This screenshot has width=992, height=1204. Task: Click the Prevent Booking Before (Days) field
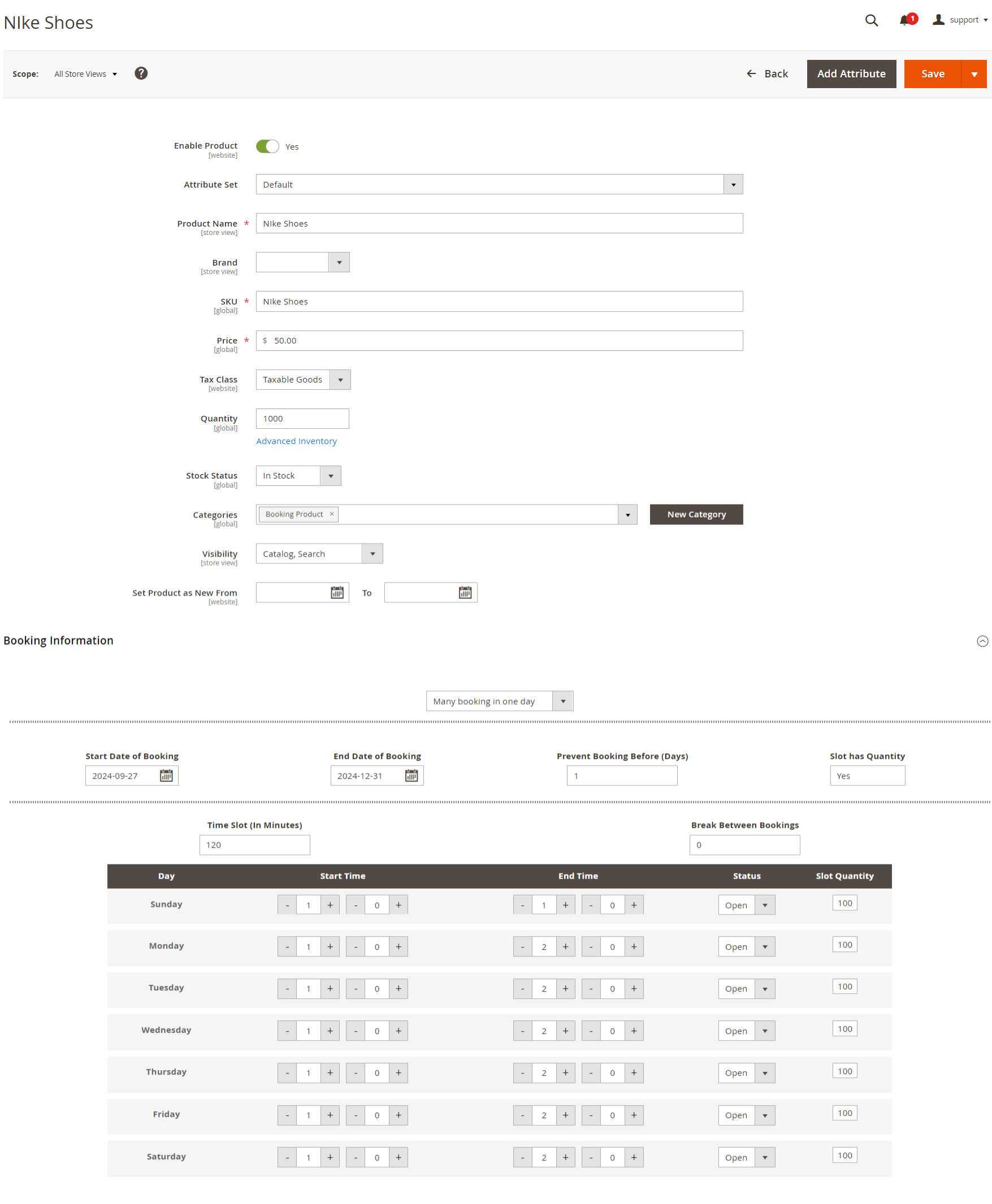622,776
